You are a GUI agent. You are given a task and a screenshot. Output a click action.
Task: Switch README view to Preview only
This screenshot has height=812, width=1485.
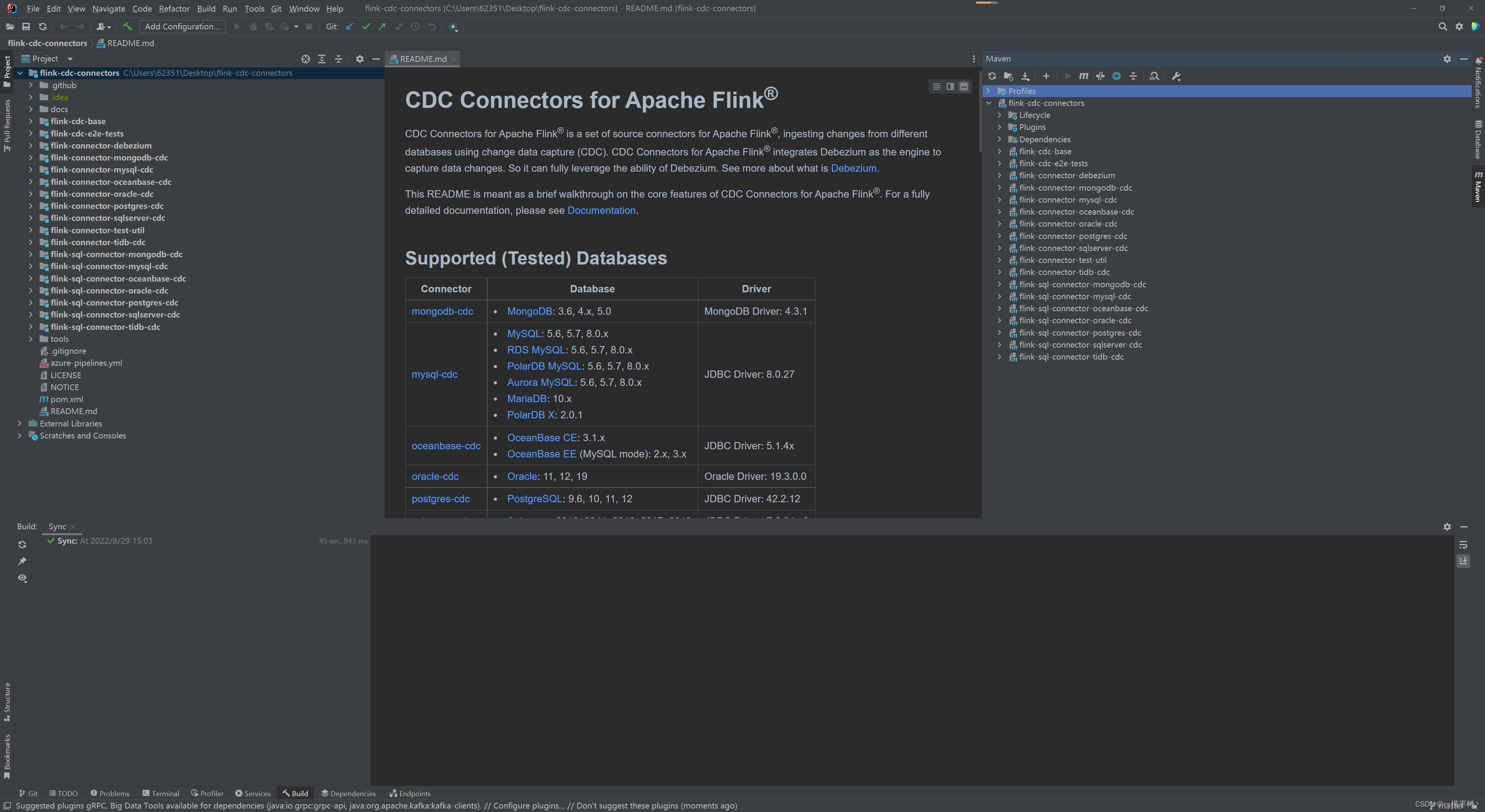click(964, 87)
